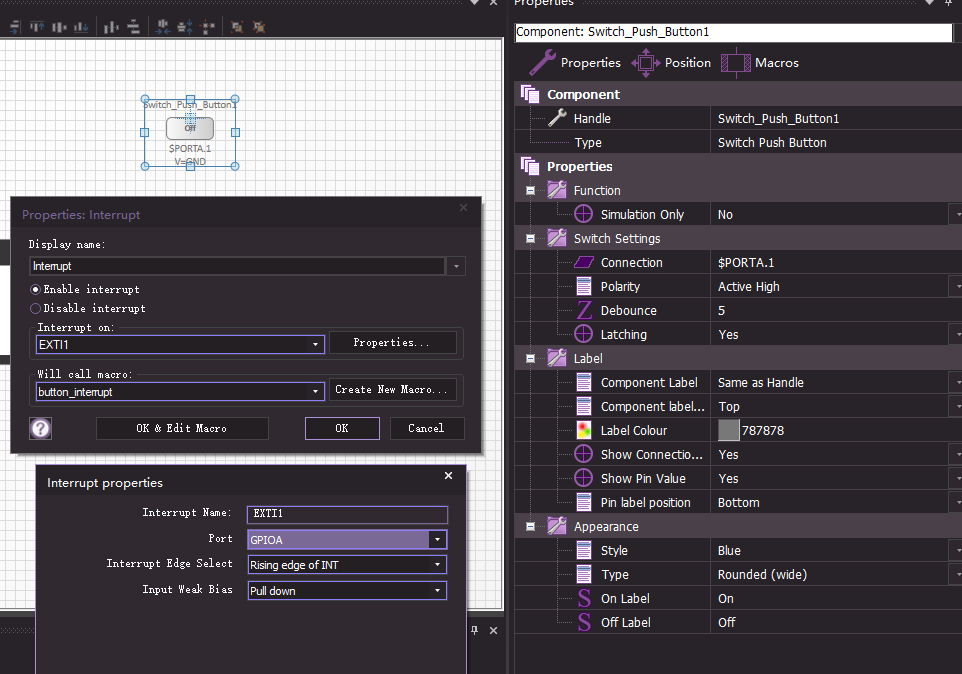Click the Switch_Push_Button1 handle value
Screen dimensions: 962x674
pos(779,118)
